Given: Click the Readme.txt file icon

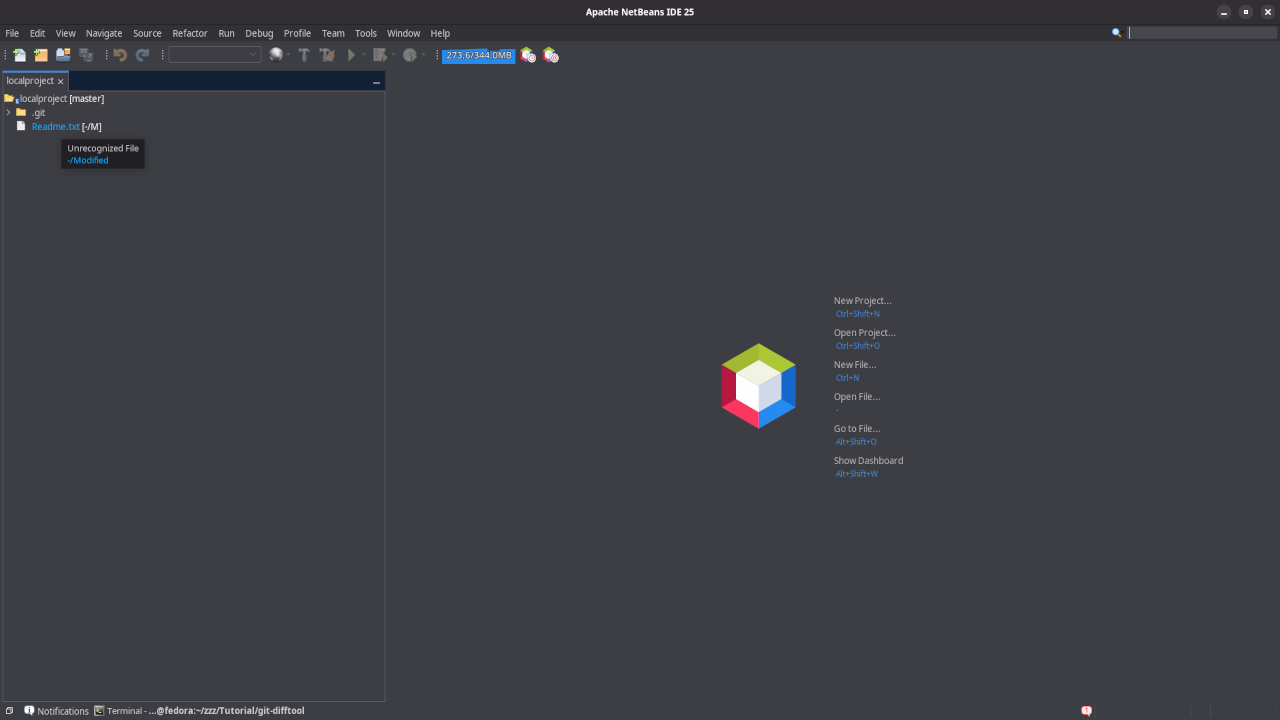Looking at the screenshot, I should (21, 126).
